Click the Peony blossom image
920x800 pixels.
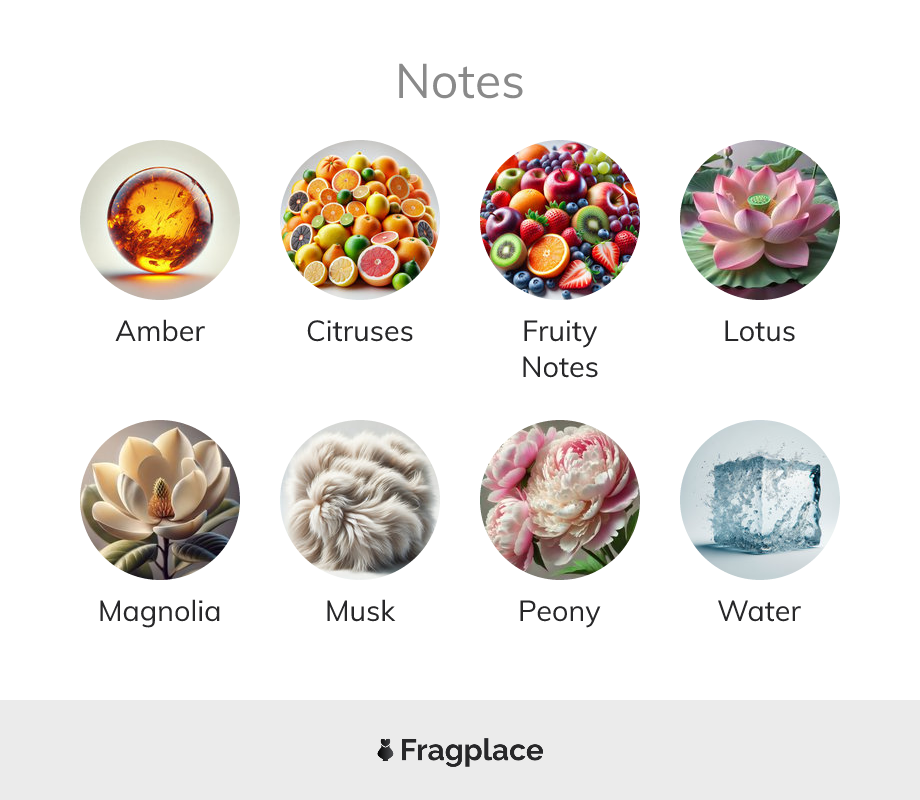[560, 500]
